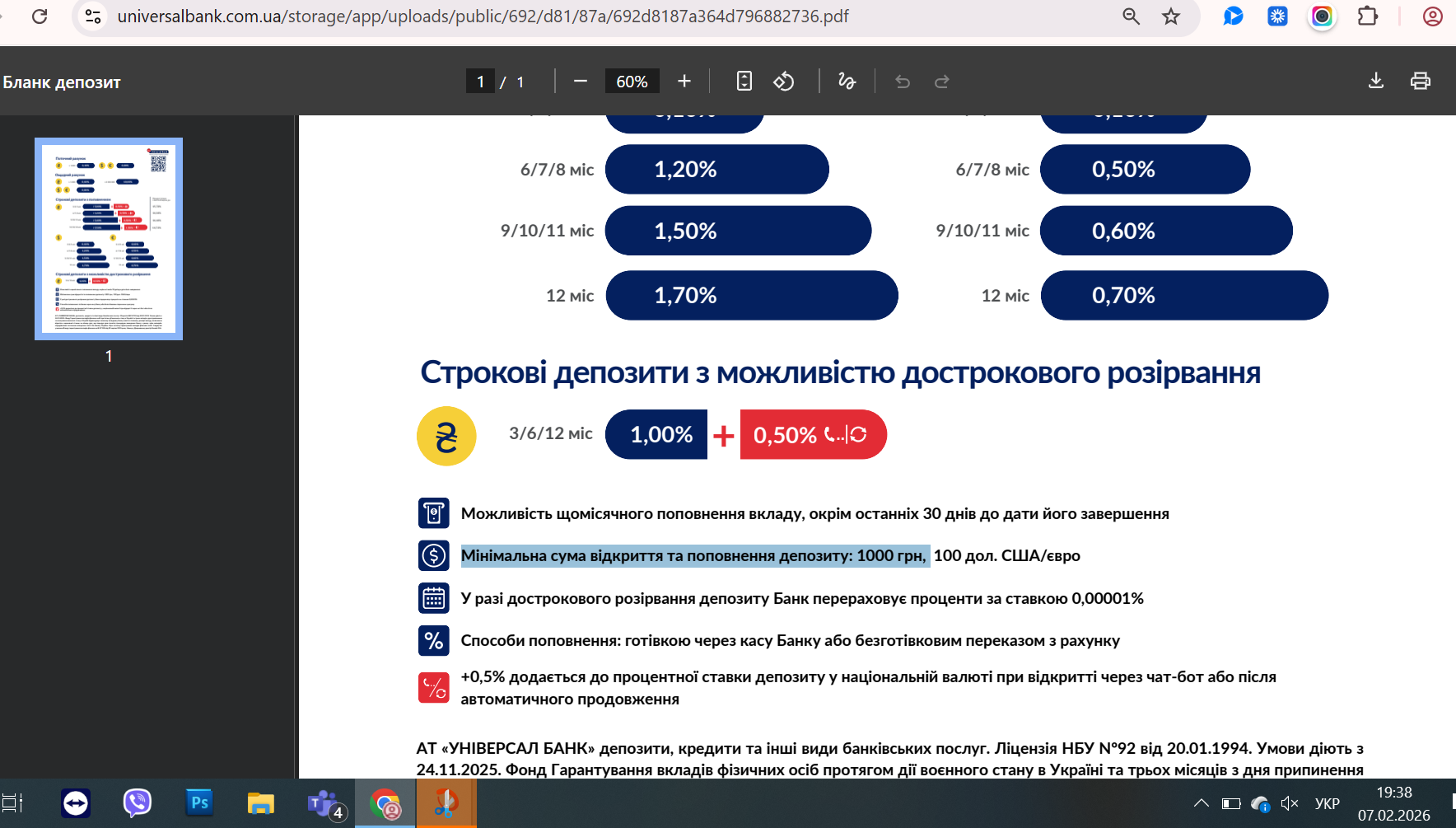Click the Undo arrow in PDF toolbar
The height and width of the screenshot is (828, 1456).
pyautogui.click(x=903, y=81)
